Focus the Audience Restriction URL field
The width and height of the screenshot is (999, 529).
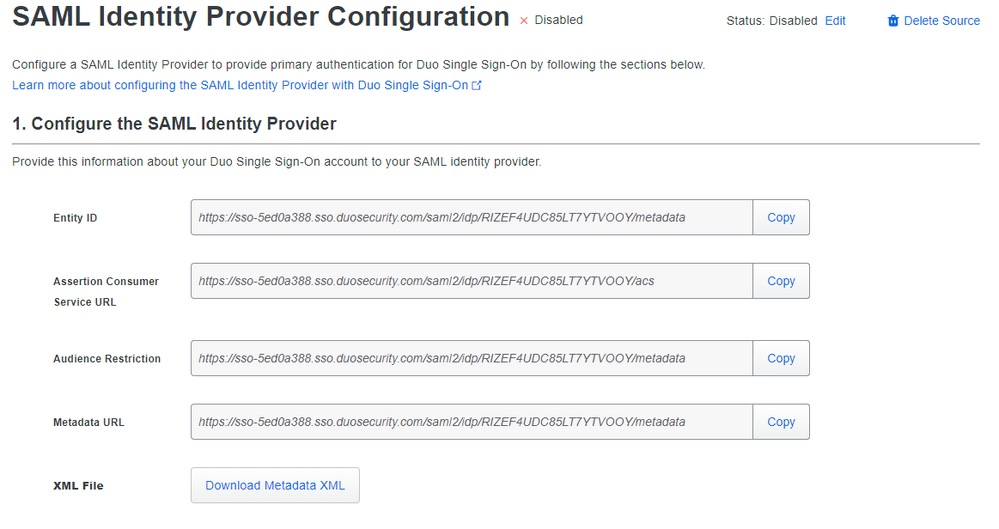click(471, 358)
